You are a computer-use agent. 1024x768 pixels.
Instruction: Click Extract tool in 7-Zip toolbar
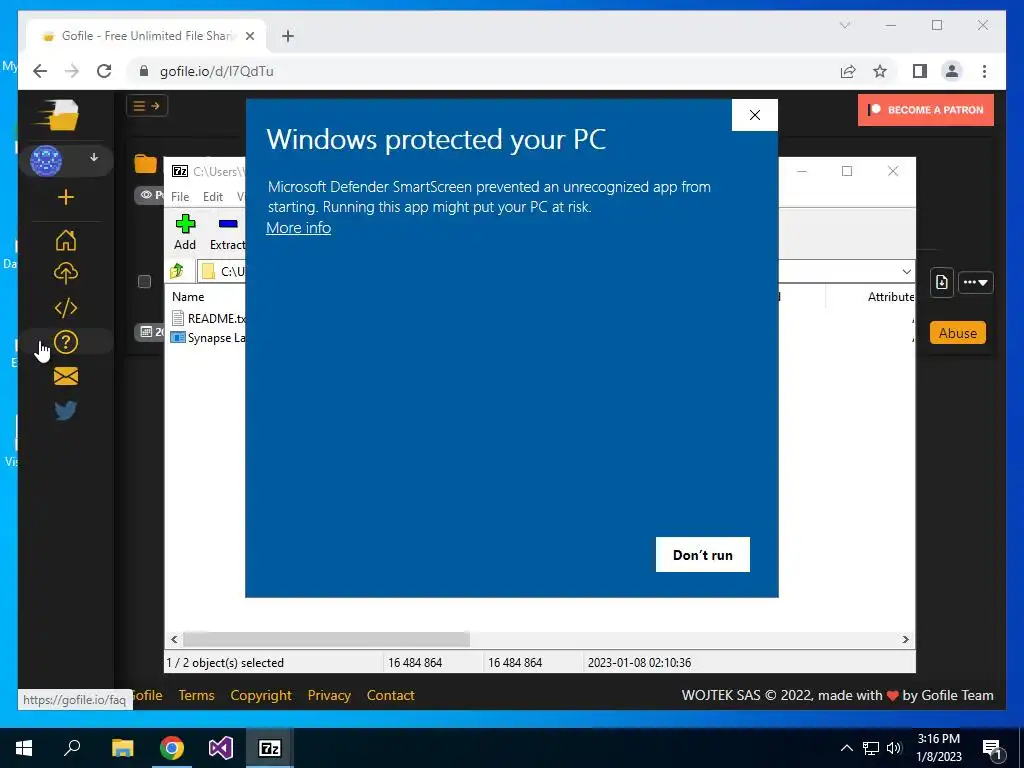click(227, 232)
